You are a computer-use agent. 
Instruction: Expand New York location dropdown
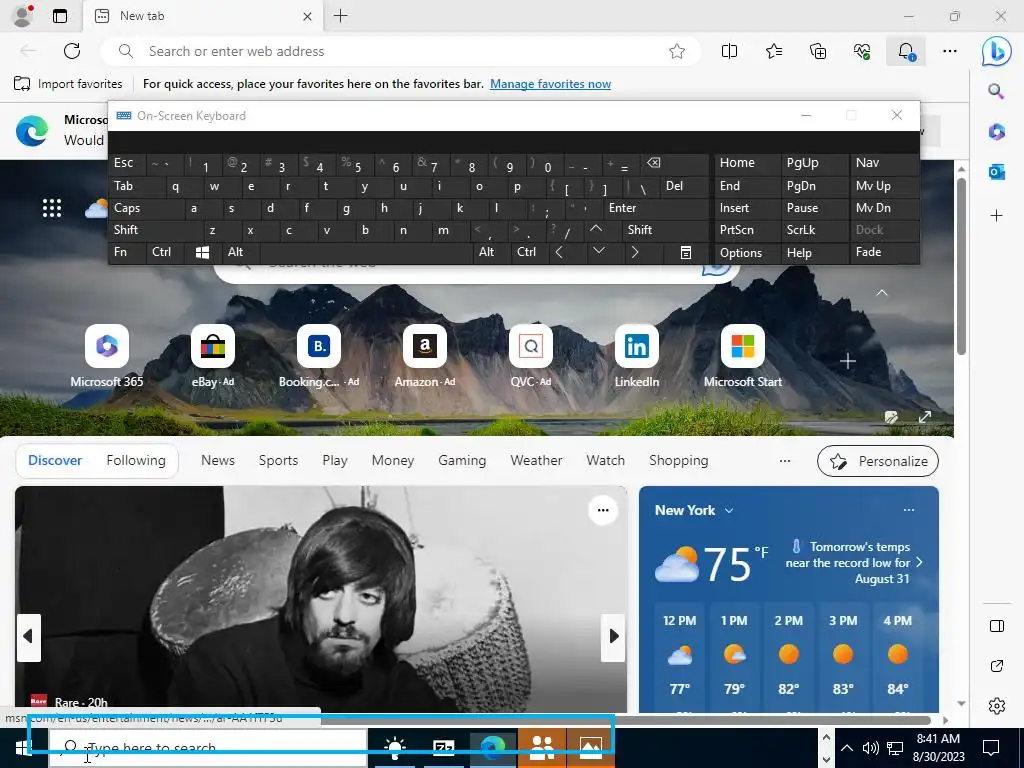729,511
